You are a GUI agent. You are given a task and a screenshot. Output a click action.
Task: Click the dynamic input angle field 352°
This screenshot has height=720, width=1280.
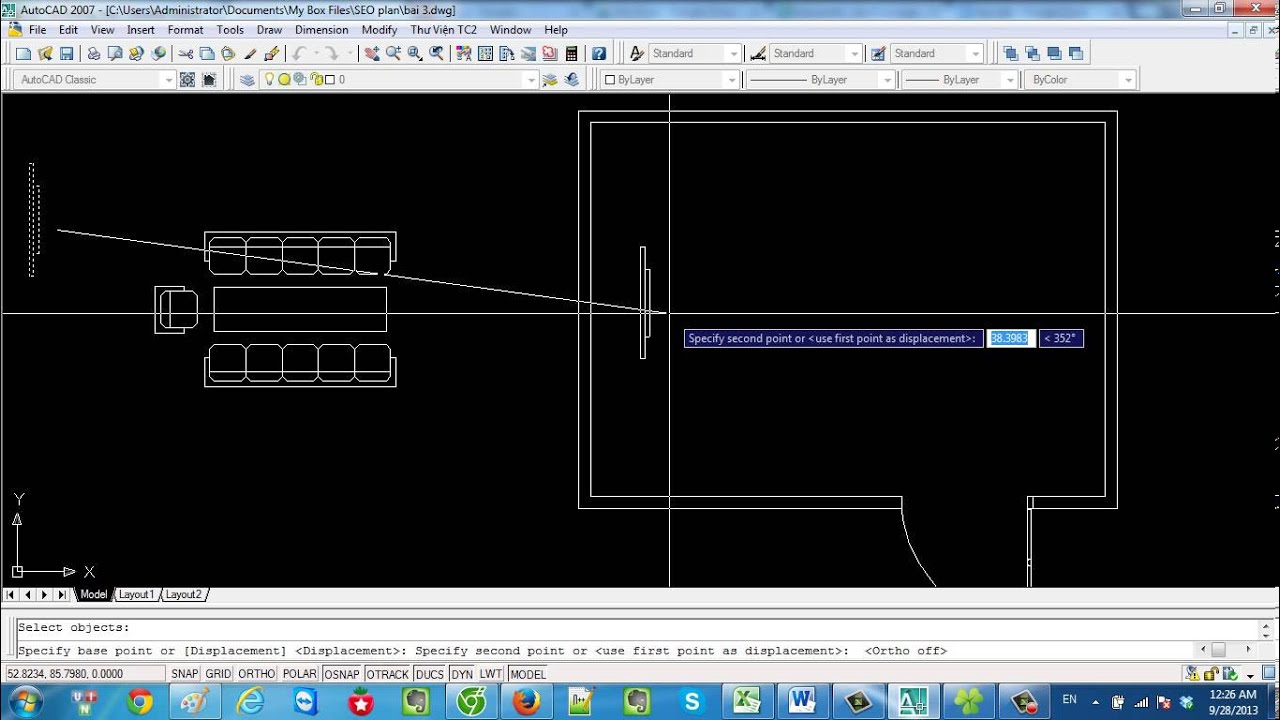click(1061, 338)
